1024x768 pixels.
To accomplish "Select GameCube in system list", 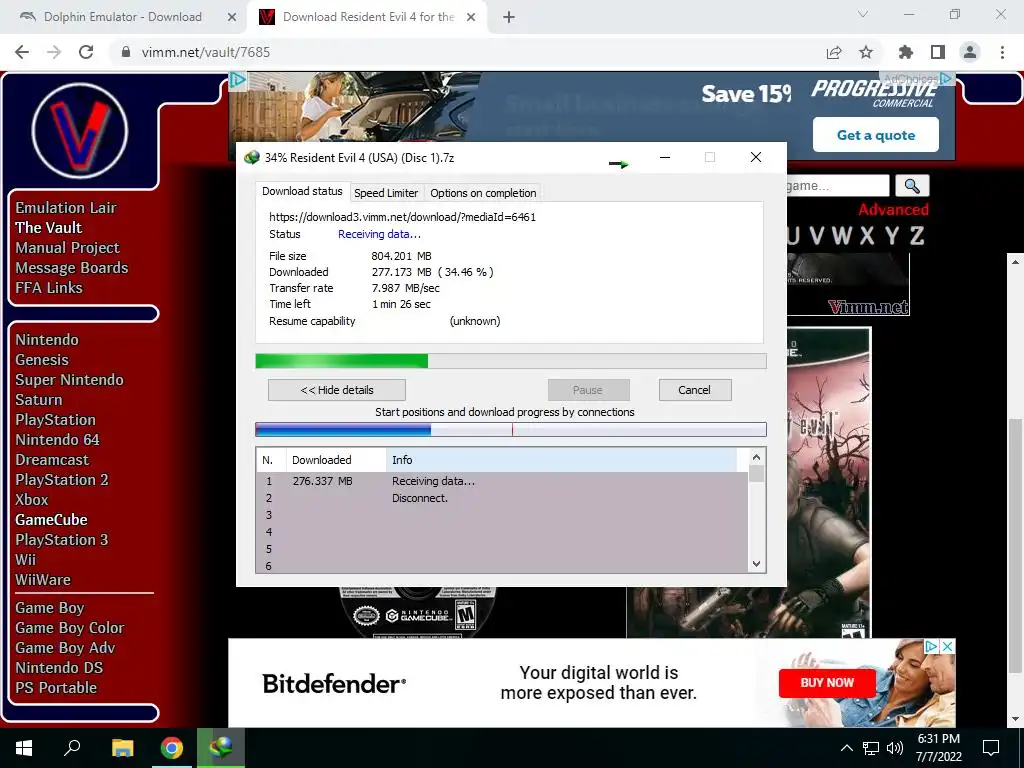I will (52, 520).
